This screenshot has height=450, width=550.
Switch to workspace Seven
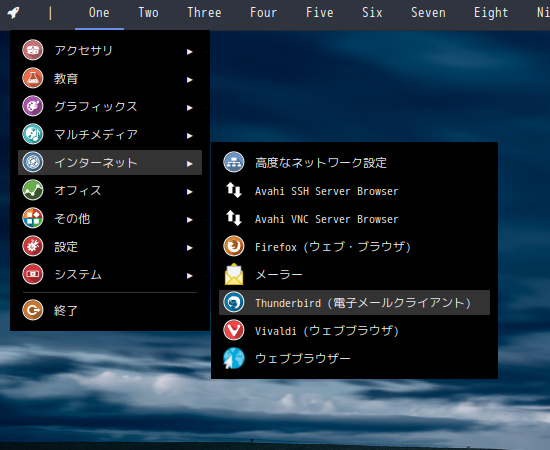point(428,13)
